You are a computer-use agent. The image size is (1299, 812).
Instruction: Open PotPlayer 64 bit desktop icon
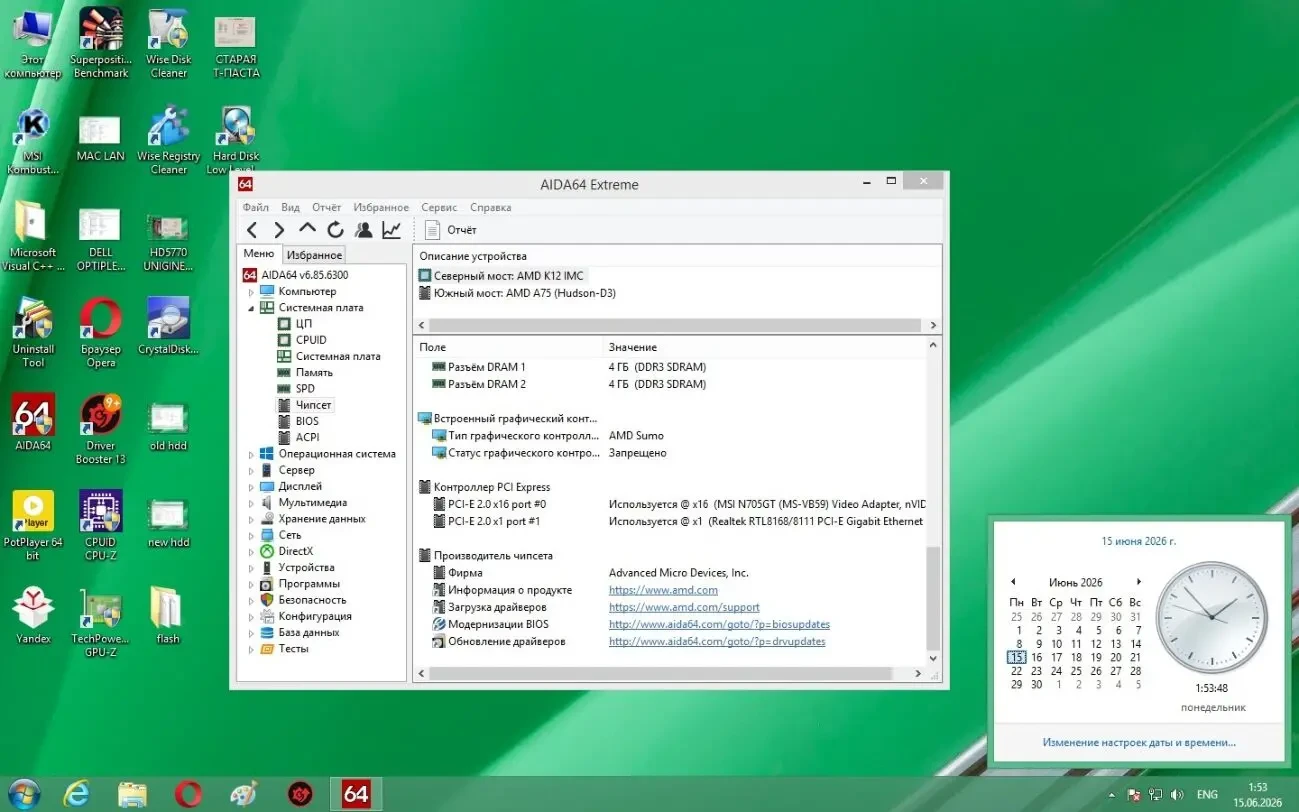(33, 526)
